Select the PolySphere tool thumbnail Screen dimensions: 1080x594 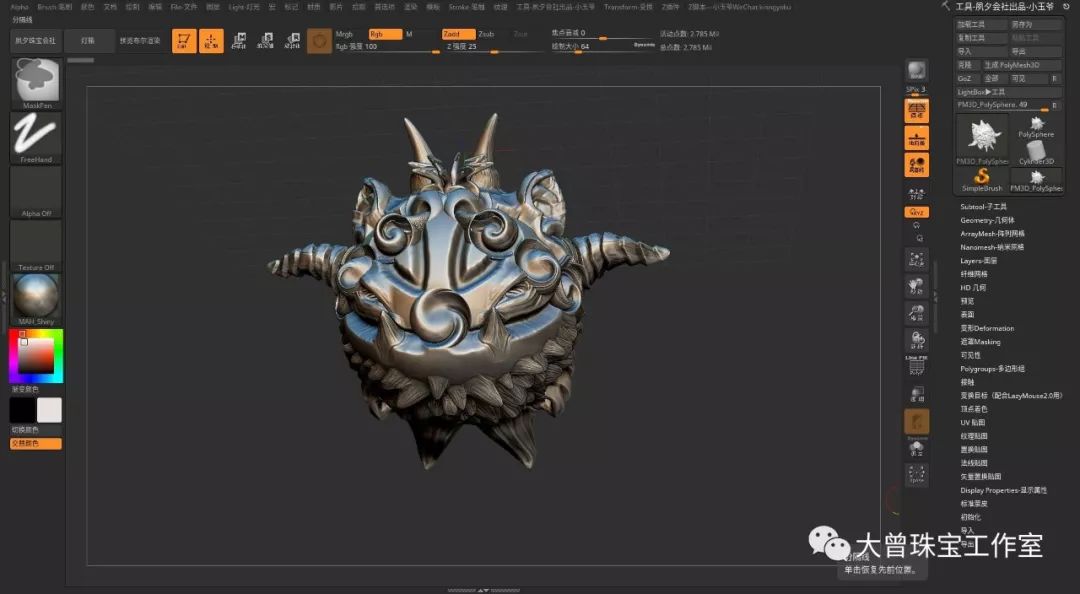coord(1037,127)
